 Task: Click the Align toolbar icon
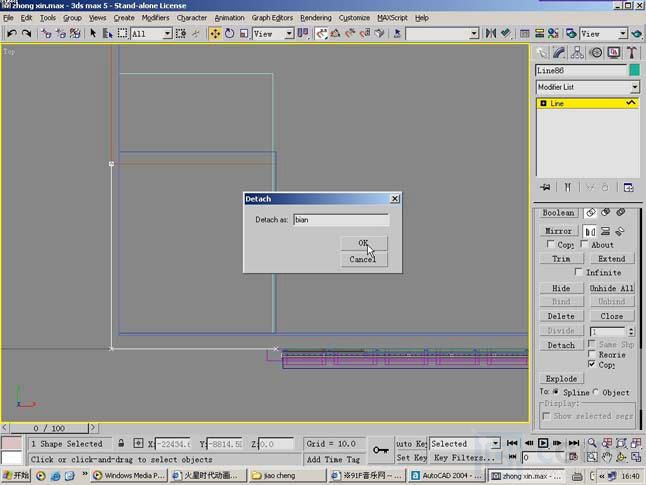506,33
